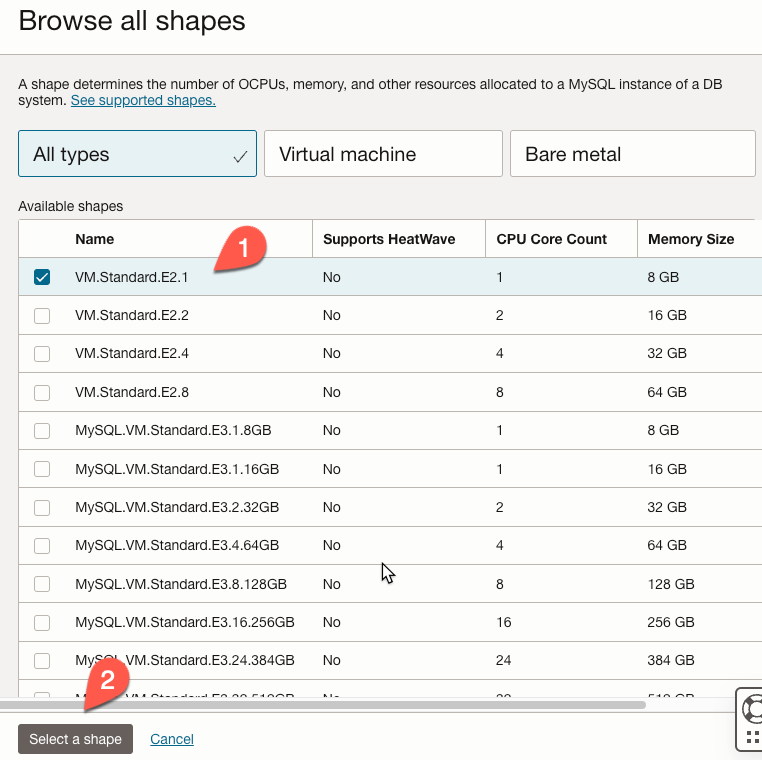Click the Memory Size column header

pos(691,239)
